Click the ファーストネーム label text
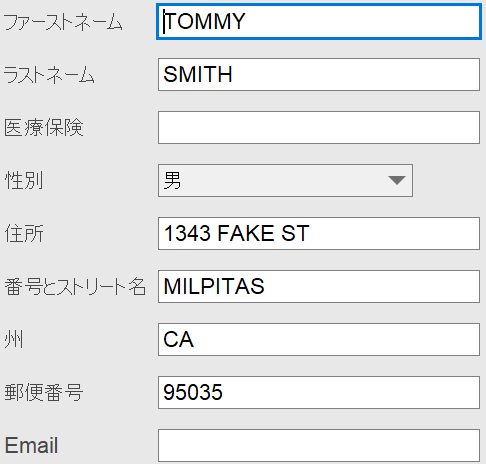This screenshot has height=464, width=486. tap(63, 22)
